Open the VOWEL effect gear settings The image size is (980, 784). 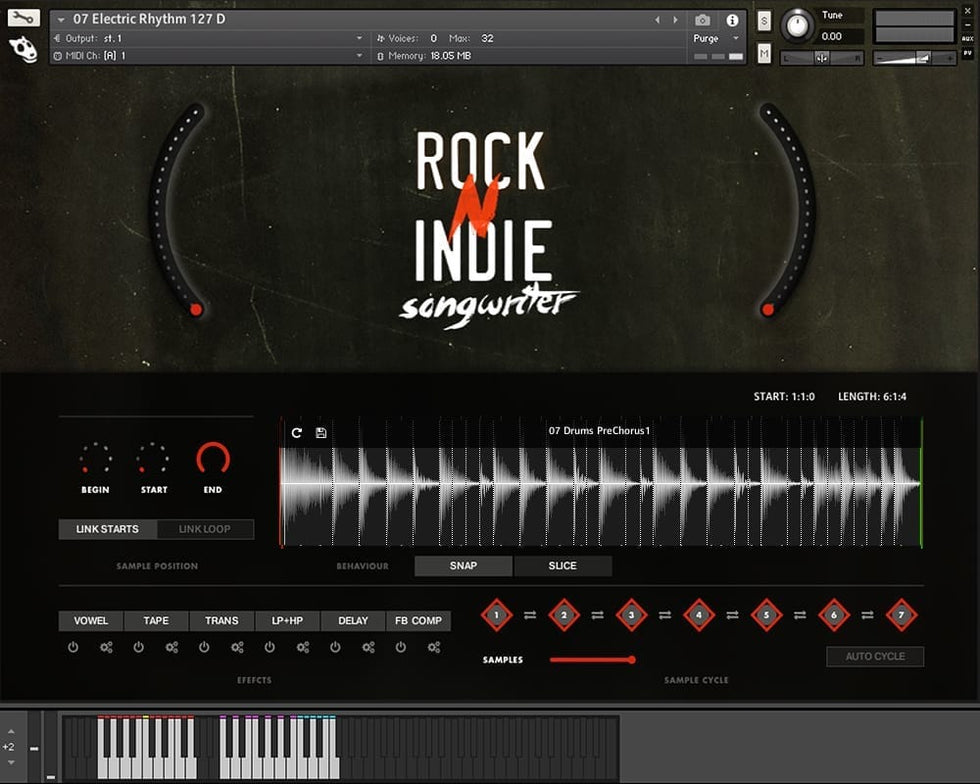pos(106,647)
